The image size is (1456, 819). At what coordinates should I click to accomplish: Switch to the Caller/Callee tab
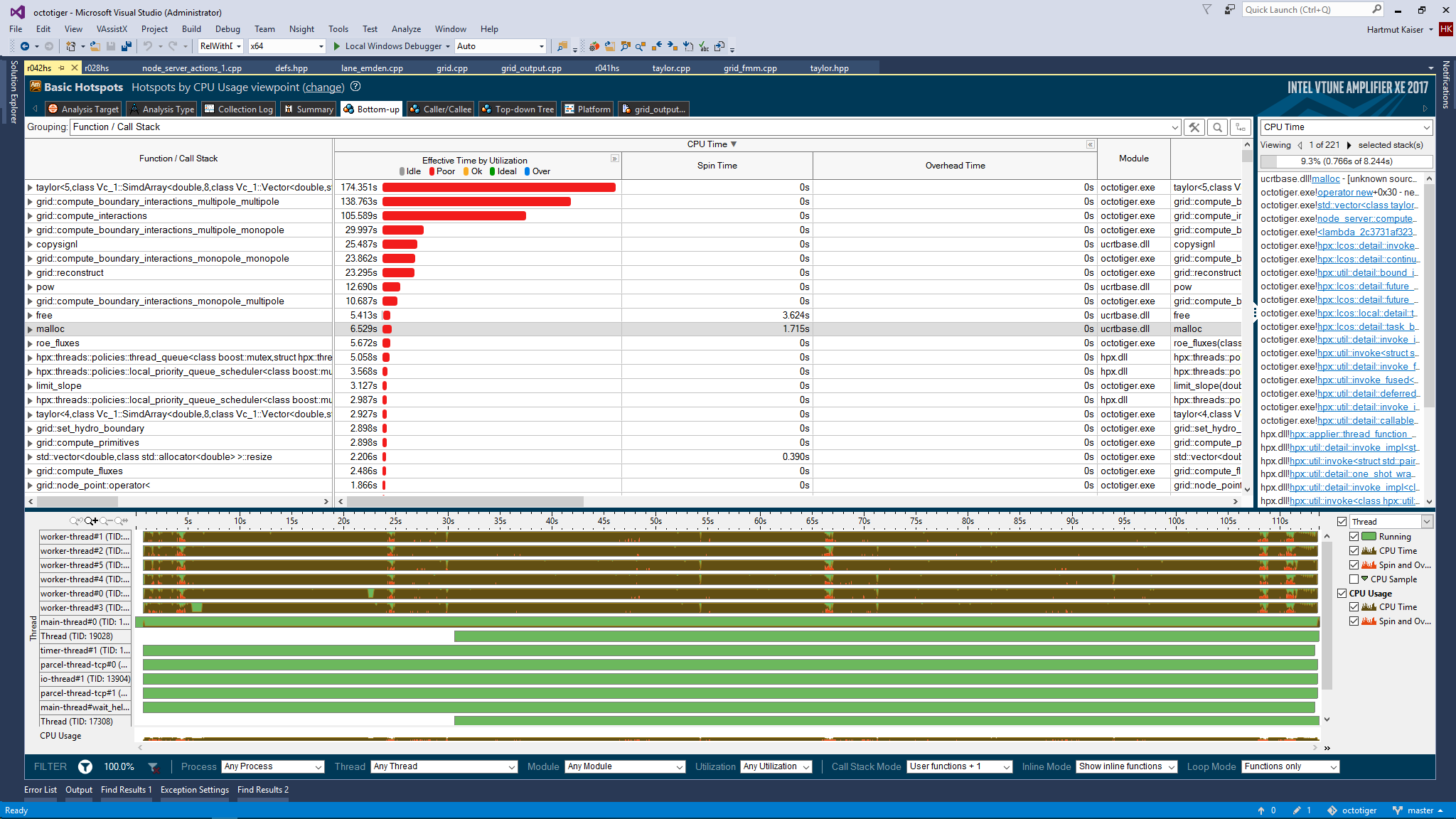click(441, 109)
